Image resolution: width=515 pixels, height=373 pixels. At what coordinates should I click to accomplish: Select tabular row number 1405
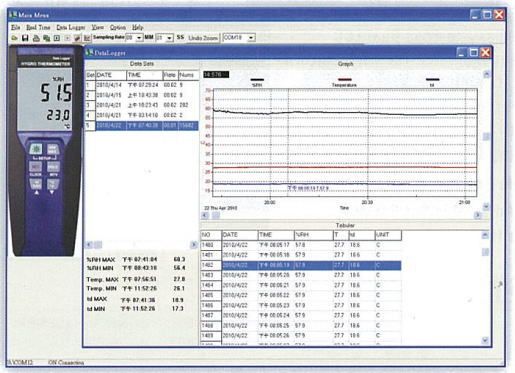(301, 295)
